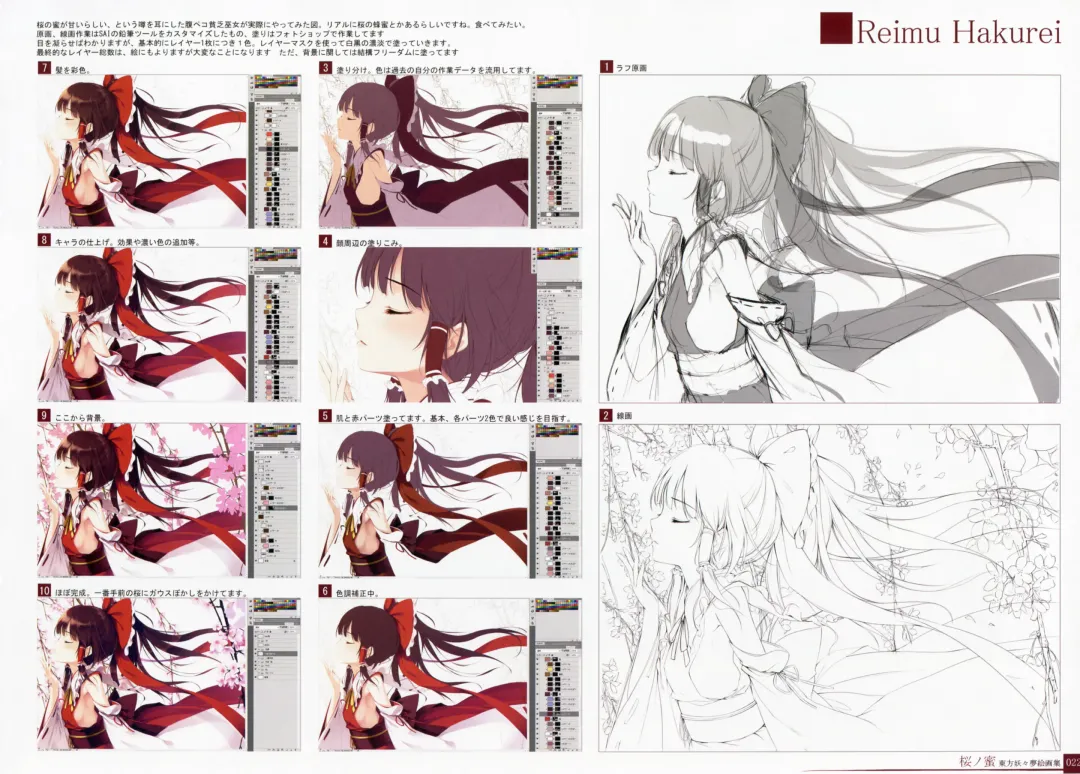This screenshot has width=1080, height=774.
Task: Open the large line art image
Action: point(828,588)
